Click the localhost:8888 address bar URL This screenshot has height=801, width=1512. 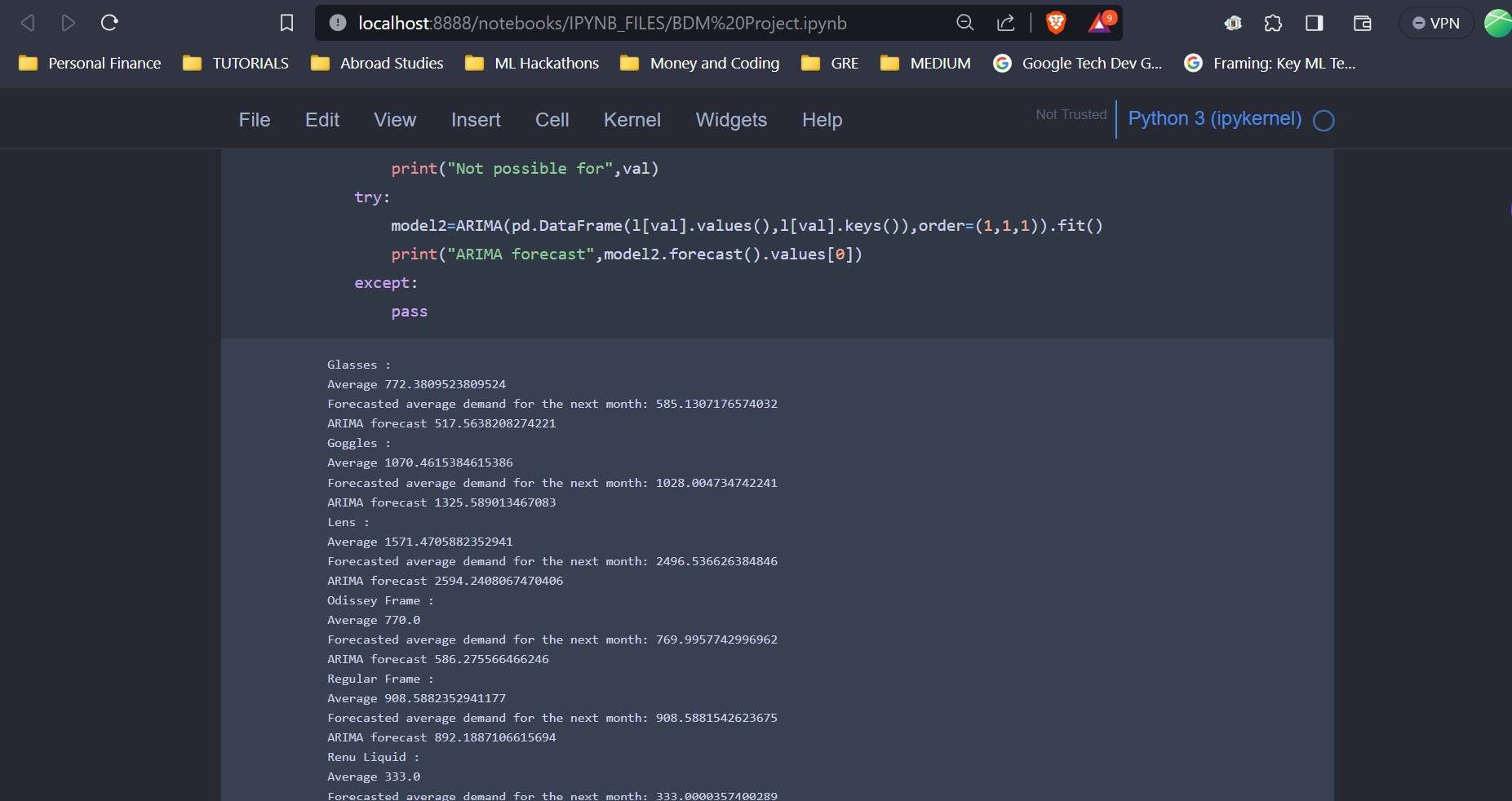pos(602,23)
